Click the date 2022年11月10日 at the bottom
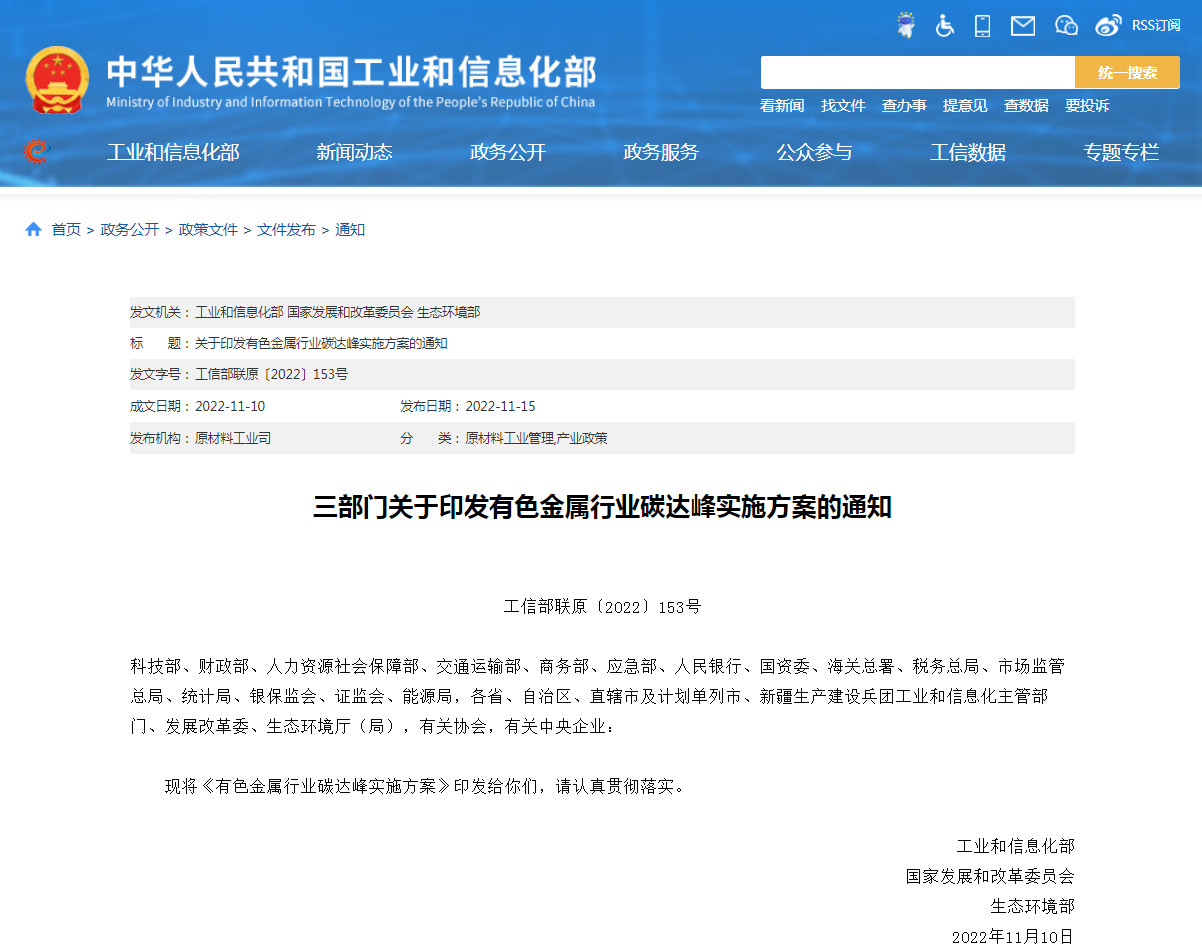 tap(1013, 937)
